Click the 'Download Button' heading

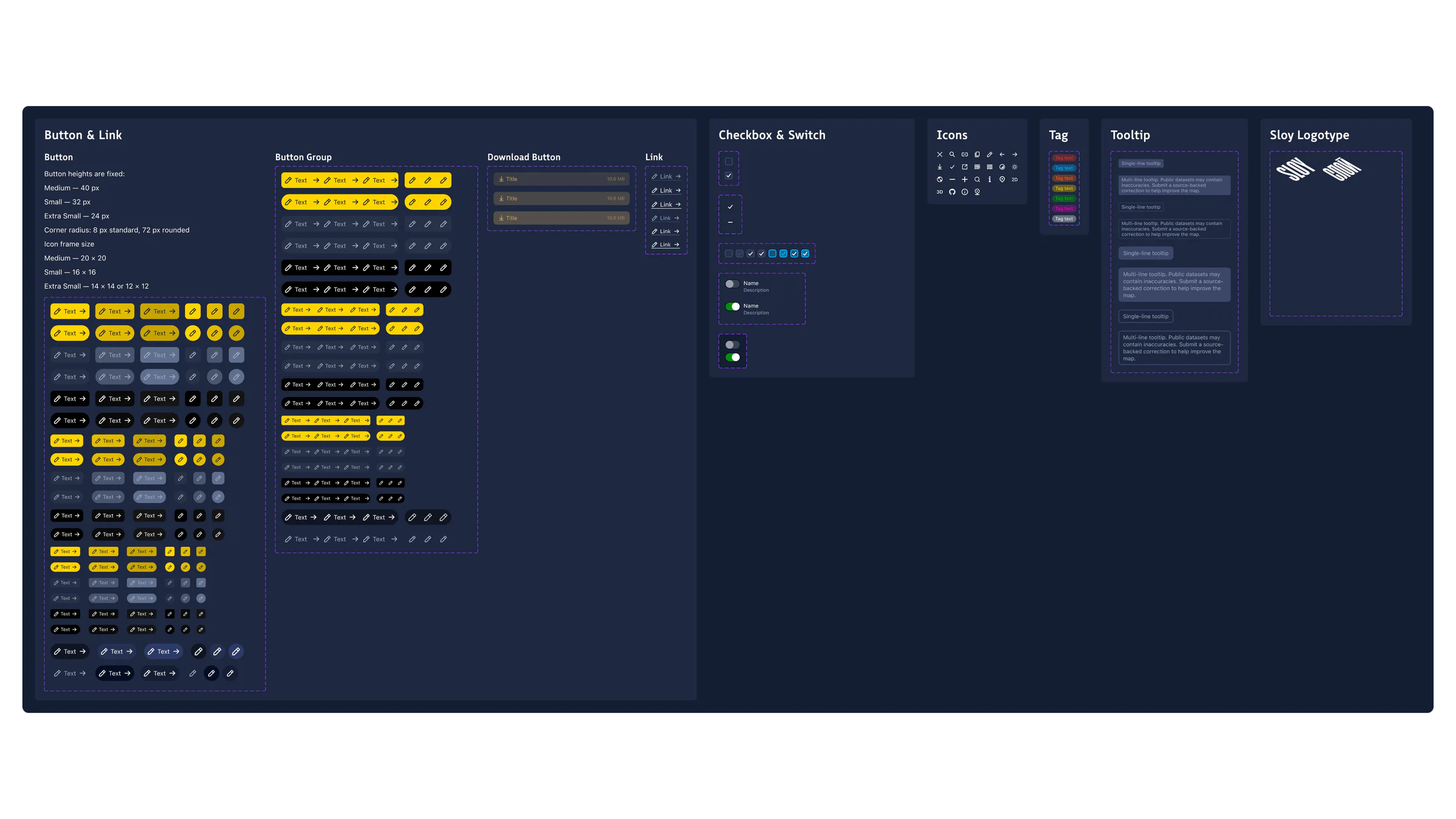524,157
